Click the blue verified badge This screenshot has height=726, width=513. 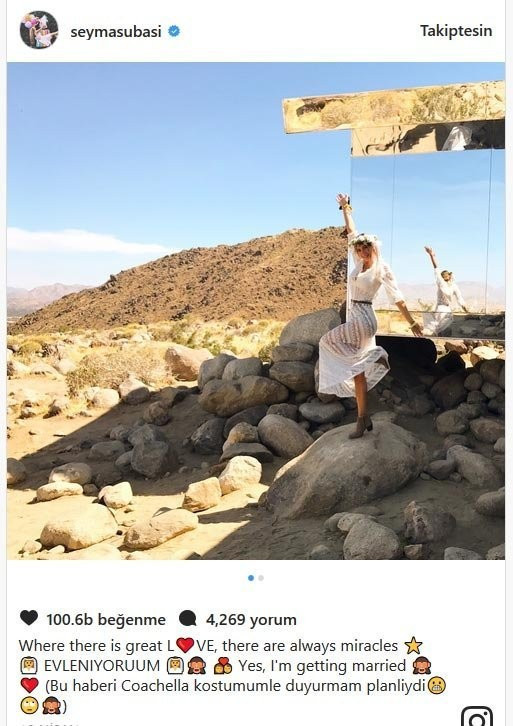coord(174,31)
